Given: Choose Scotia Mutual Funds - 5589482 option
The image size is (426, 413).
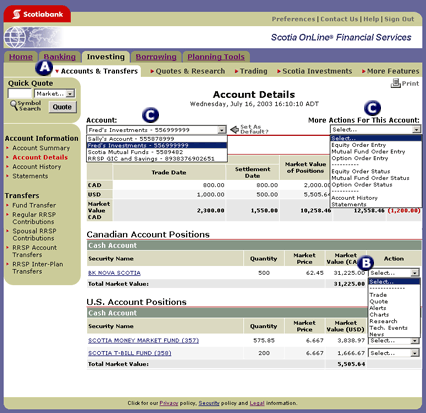Looking at the screenshot, I should pos(157,152).
